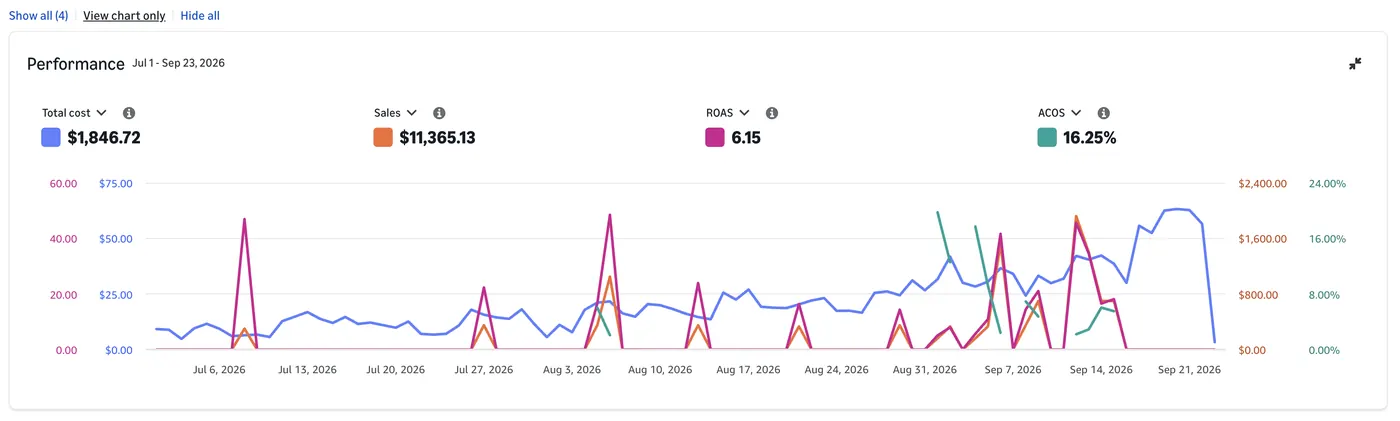Click the 6.15 ROAS value
The width and height of the screenshot is (1400, 421).
(746, 138)
